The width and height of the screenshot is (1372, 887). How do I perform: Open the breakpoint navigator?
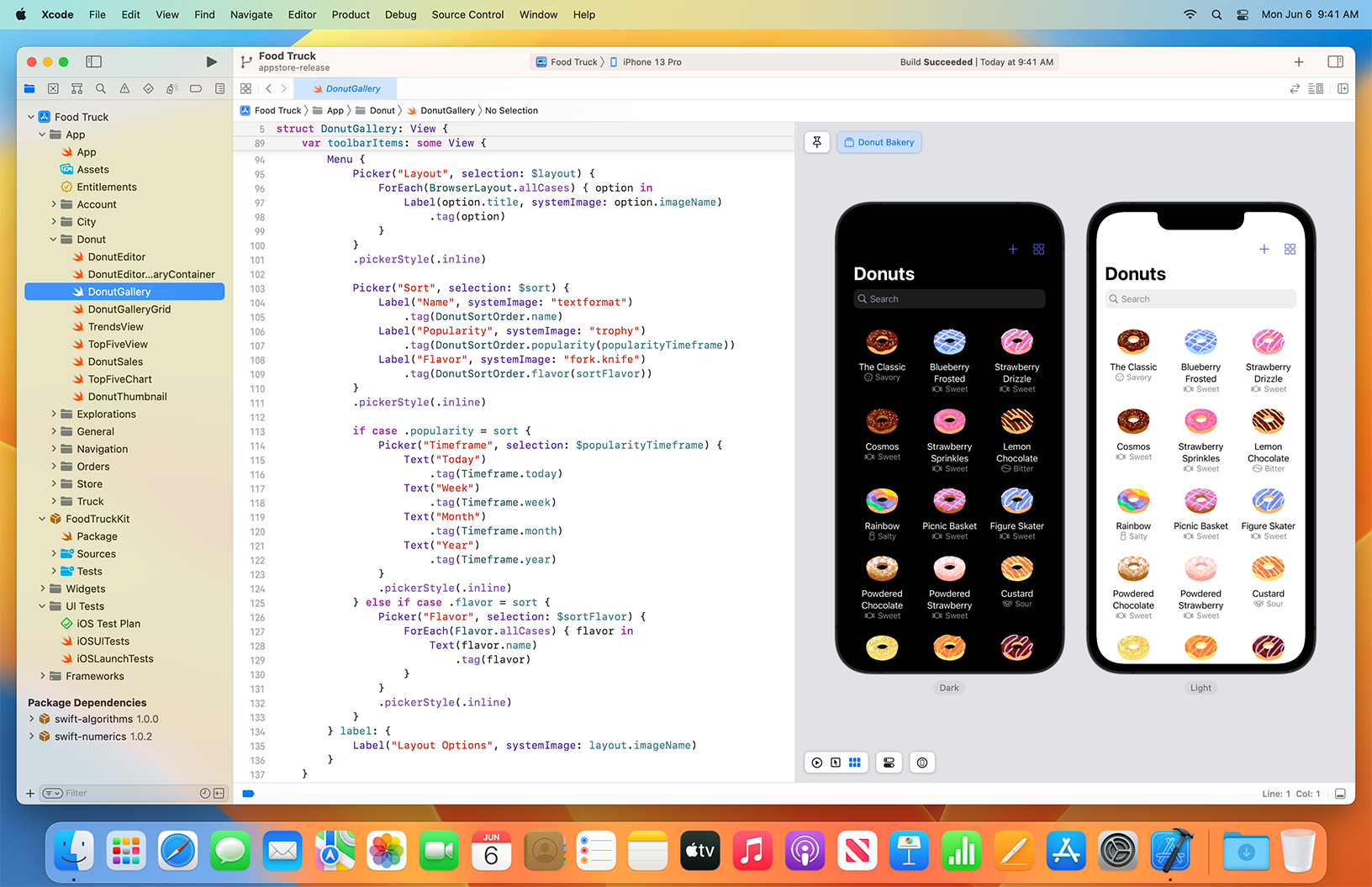click(196, 88)
